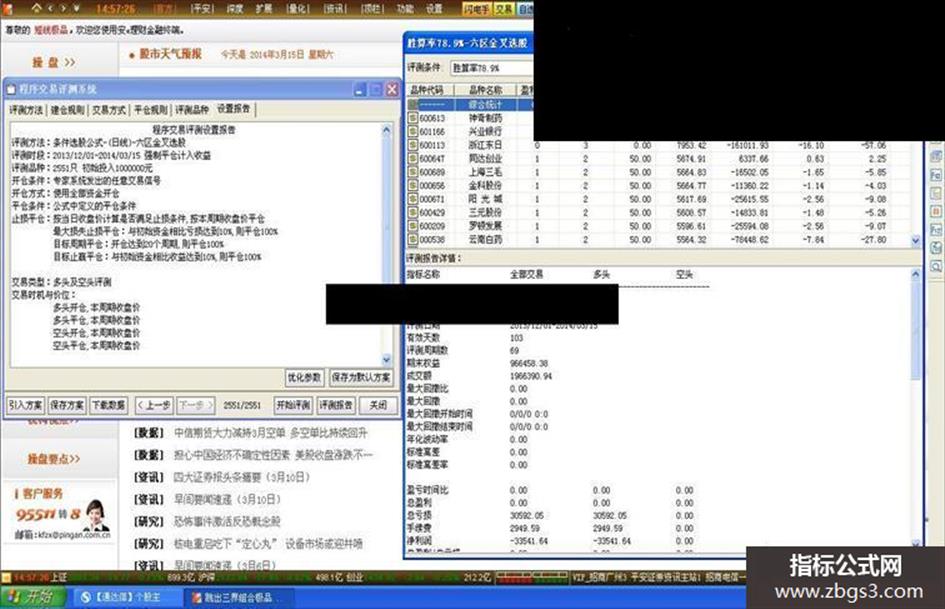Switch to the 【通达信】个股主 taskbar window
This screenshot has width=945, height=609.
(x=128, y=598)
